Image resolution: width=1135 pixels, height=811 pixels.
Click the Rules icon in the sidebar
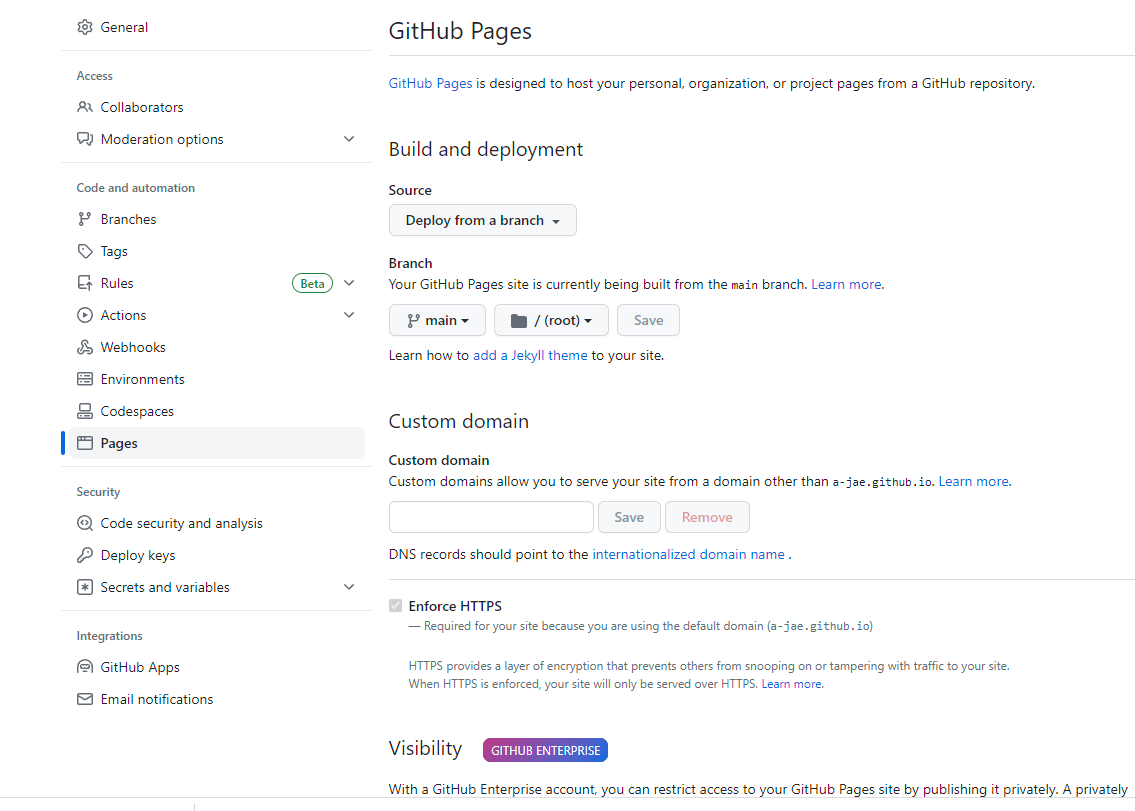pos(85,283)
